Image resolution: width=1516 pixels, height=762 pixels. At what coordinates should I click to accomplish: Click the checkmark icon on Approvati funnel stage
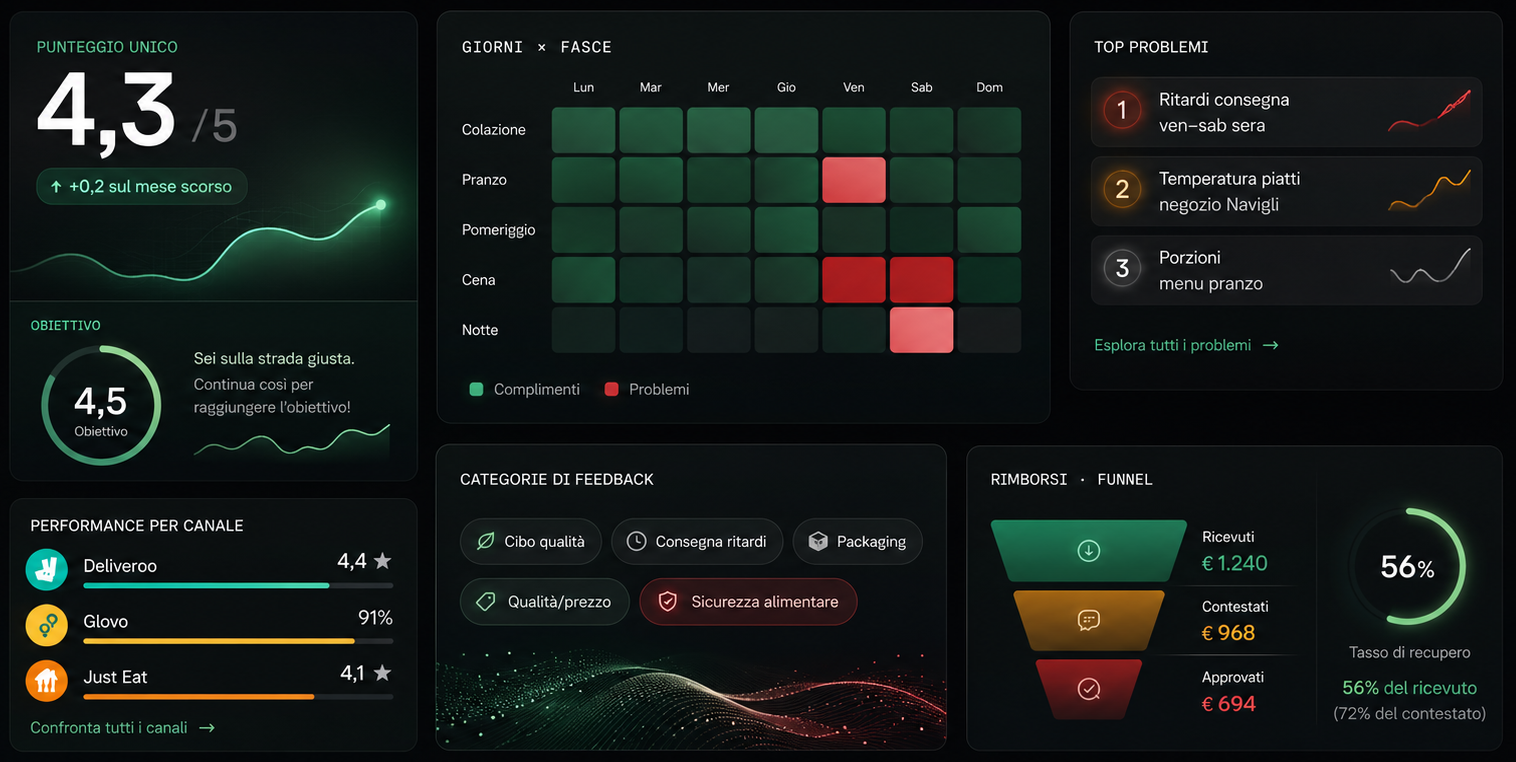coord(1088,688)
